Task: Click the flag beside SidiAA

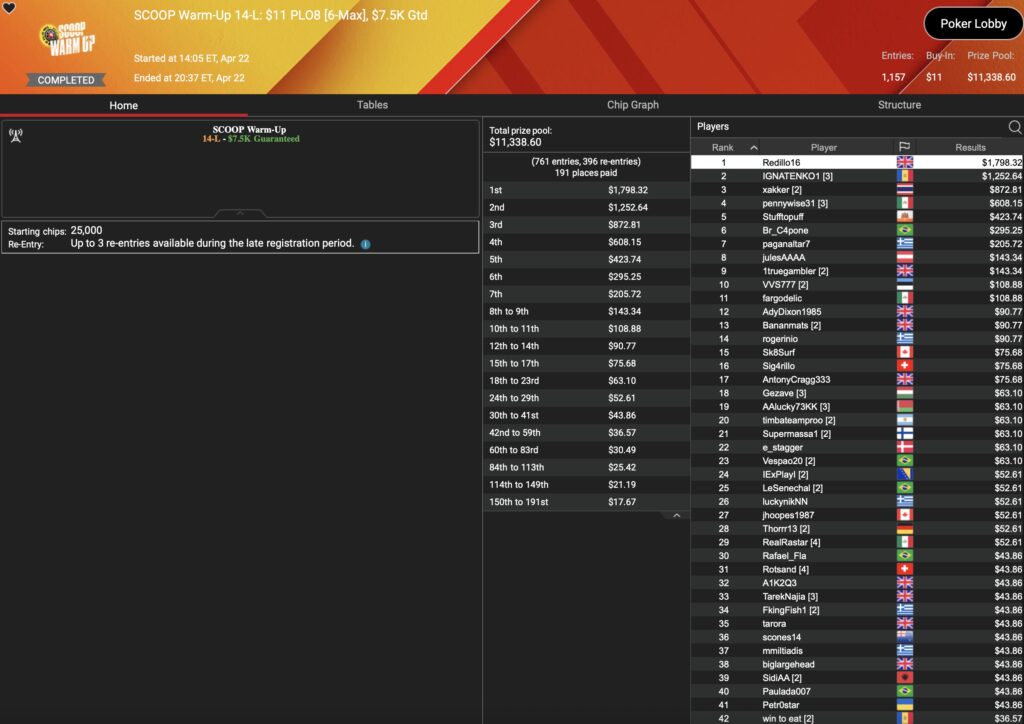Action: click(904, 678)
